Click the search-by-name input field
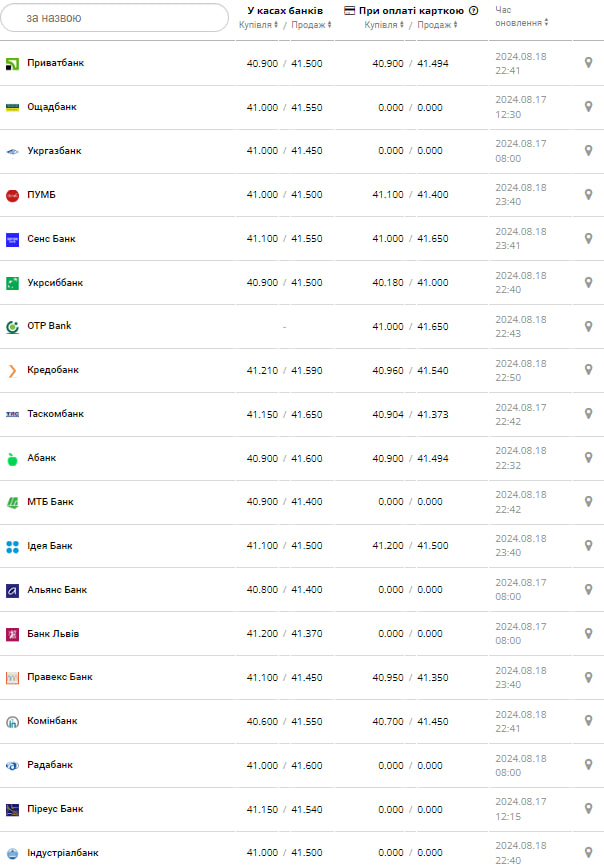Viewport: 604px width, 868px height. point(115,18)
